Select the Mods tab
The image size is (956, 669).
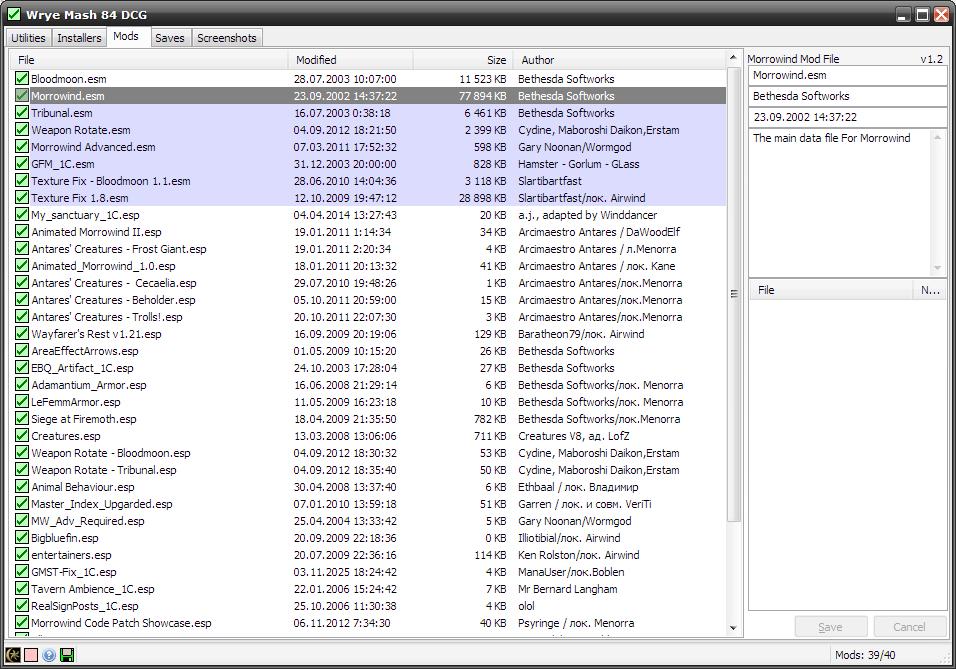tap(126, 37)
